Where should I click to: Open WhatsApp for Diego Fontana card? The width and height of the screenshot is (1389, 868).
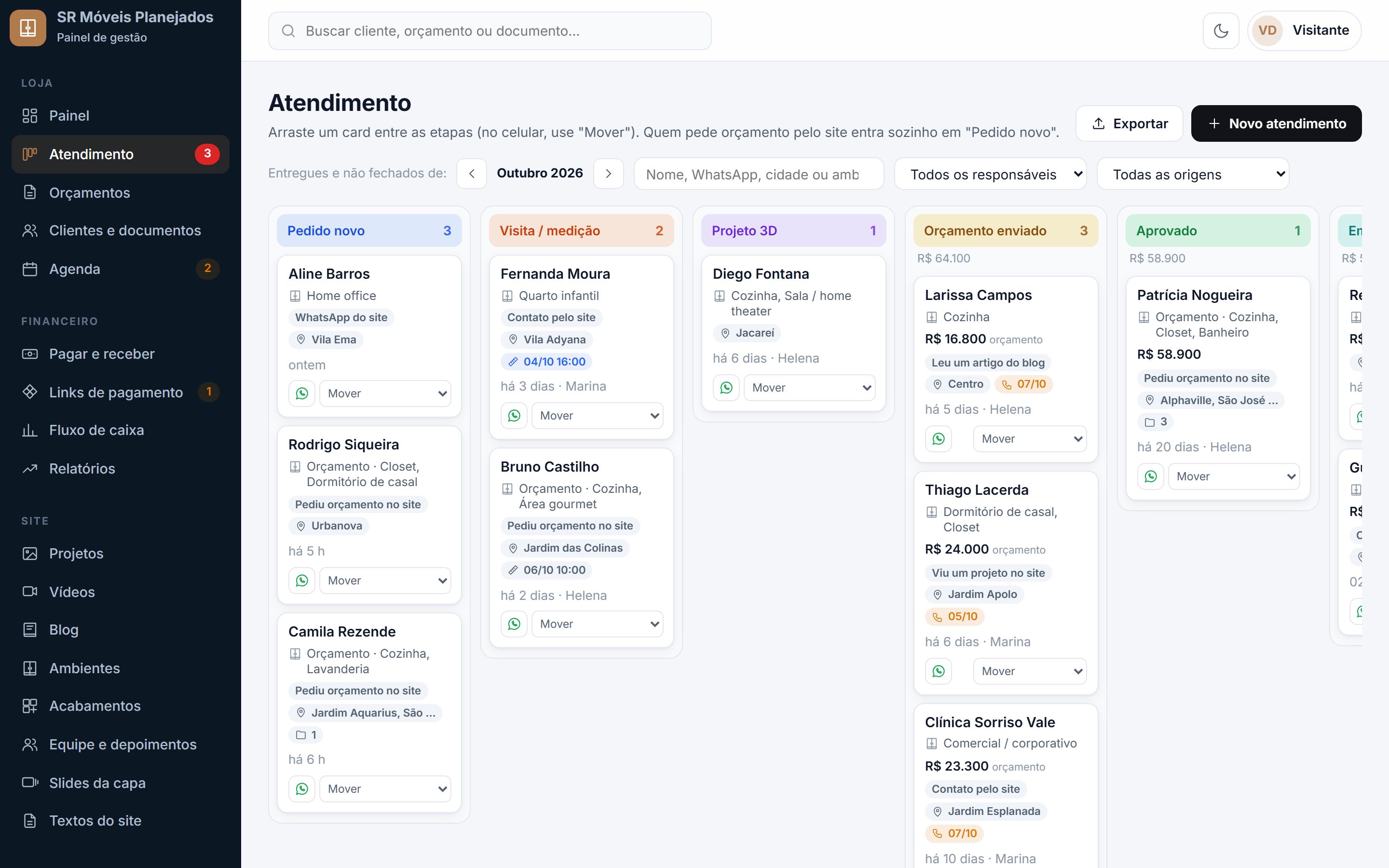point(727,388)
